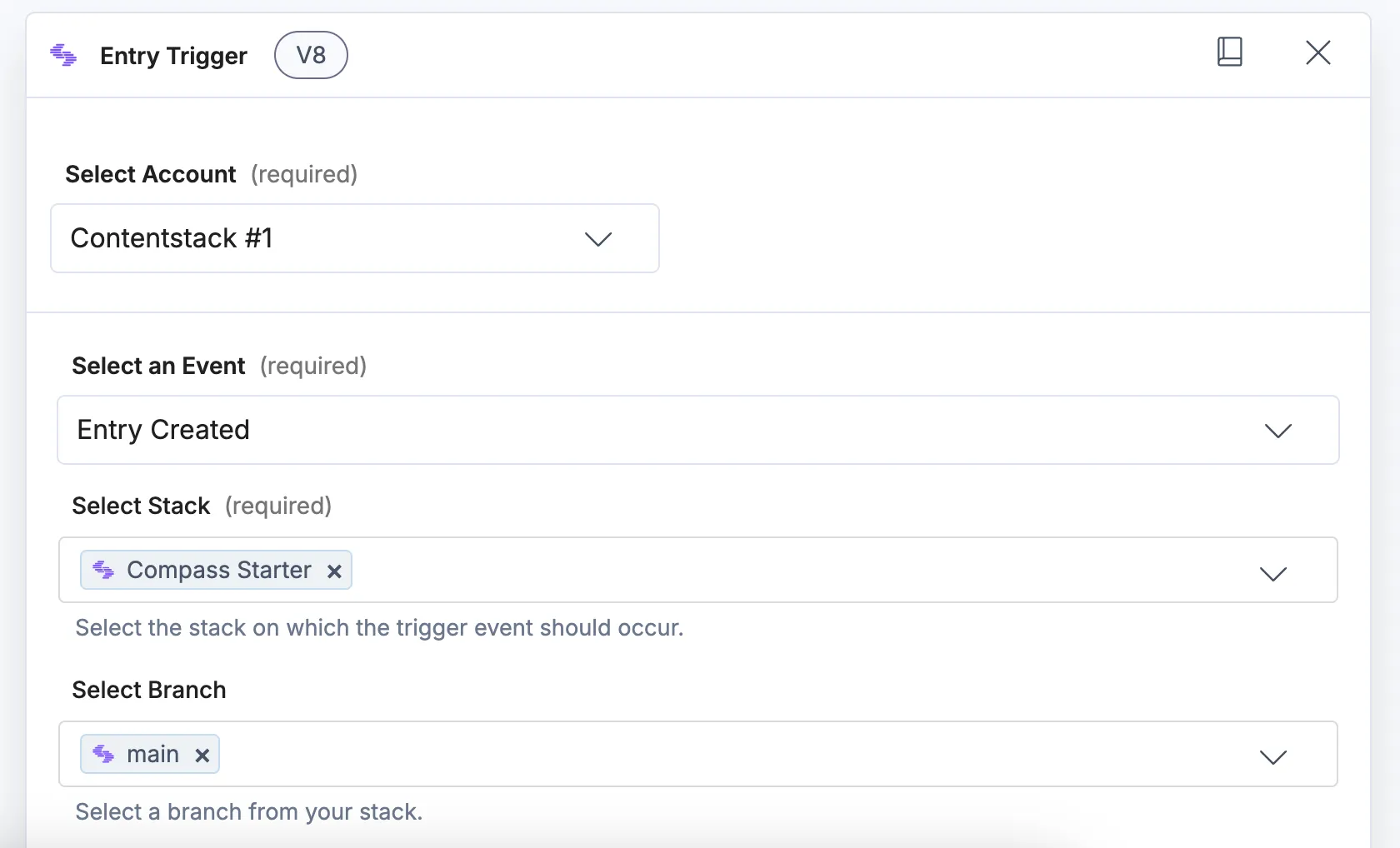The width and height of the screenshot is (1400, 848).
Task: Expand the Select Account chevron arrow
Action: [598, 239]
